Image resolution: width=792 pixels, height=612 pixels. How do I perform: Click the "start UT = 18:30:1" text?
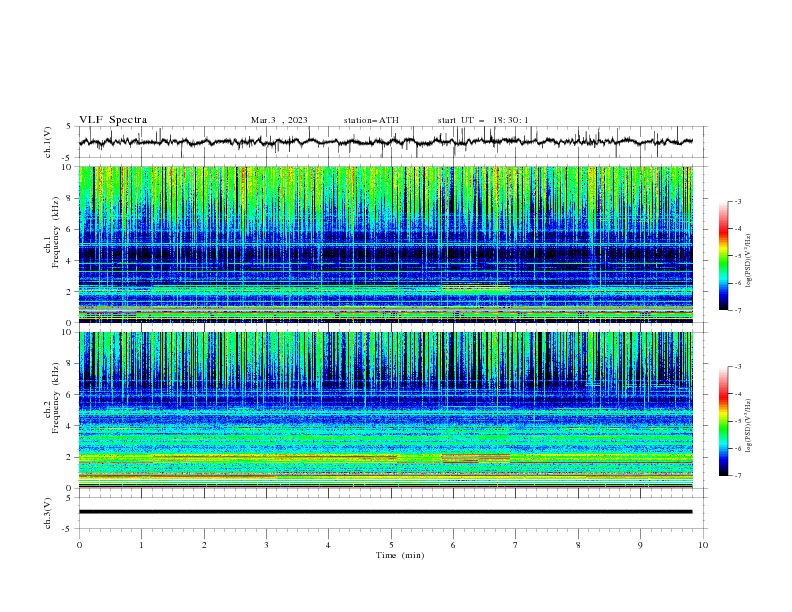pyautogui.click(x=483, y=120)
